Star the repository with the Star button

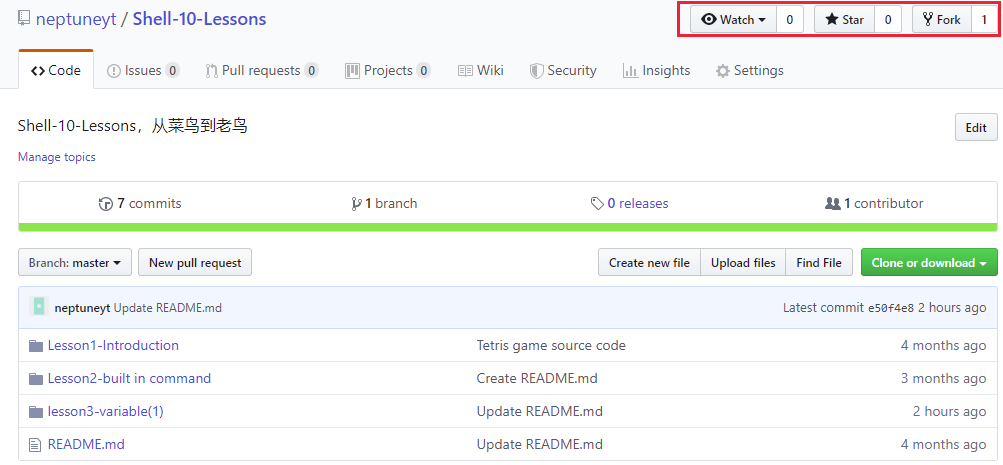[844, 20]
